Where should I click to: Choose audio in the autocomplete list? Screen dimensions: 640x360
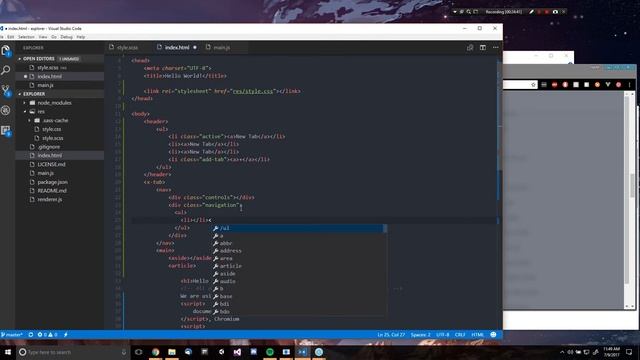click(299, 281)
